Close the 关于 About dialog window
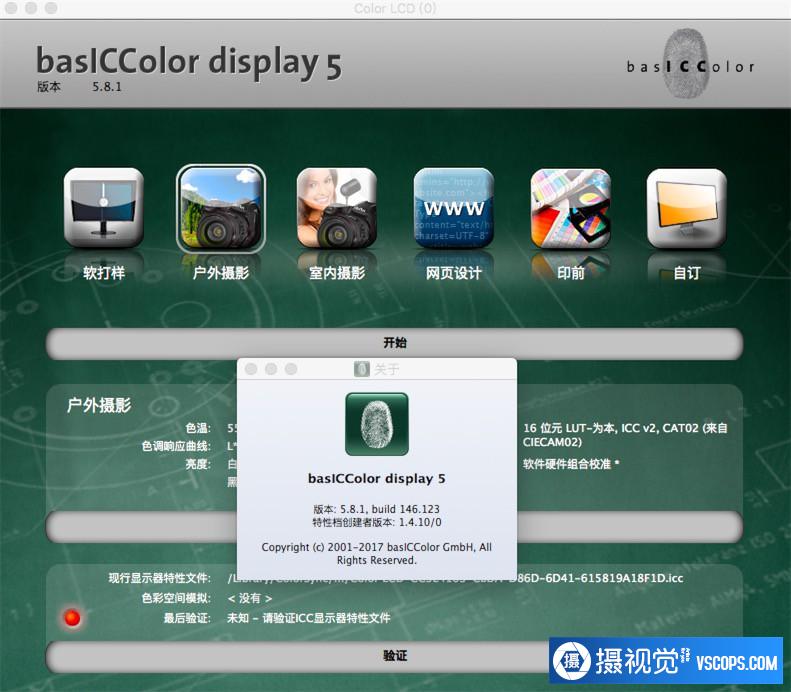The image size is (791, 692). point(251,369)
